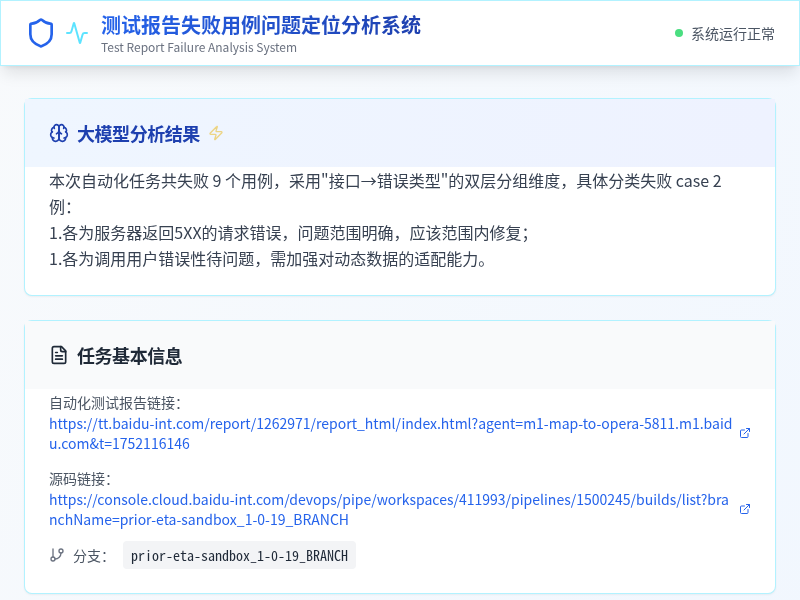Click the shield logo icon in header
The width and height of the screenshot is (800, 600).
[x=41, y=33]
